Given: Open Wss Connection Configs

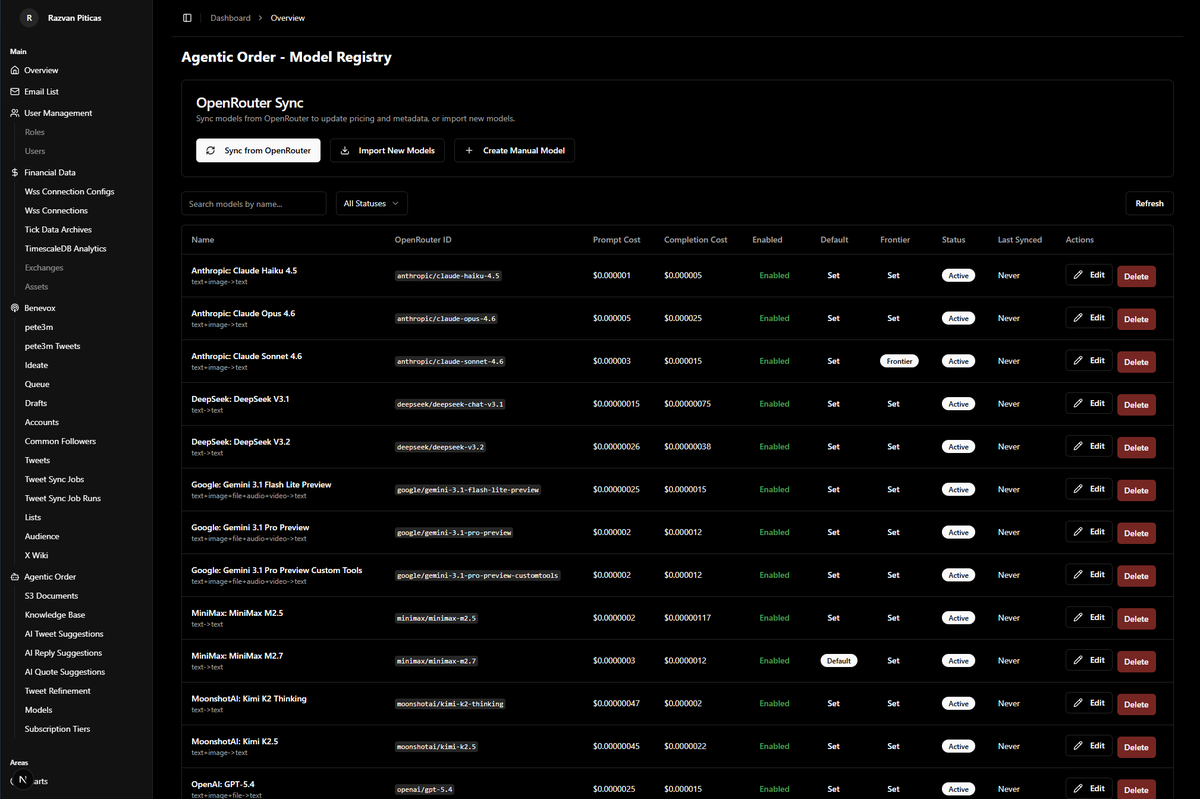Looking at the screenshot, I should click(70, 192).
